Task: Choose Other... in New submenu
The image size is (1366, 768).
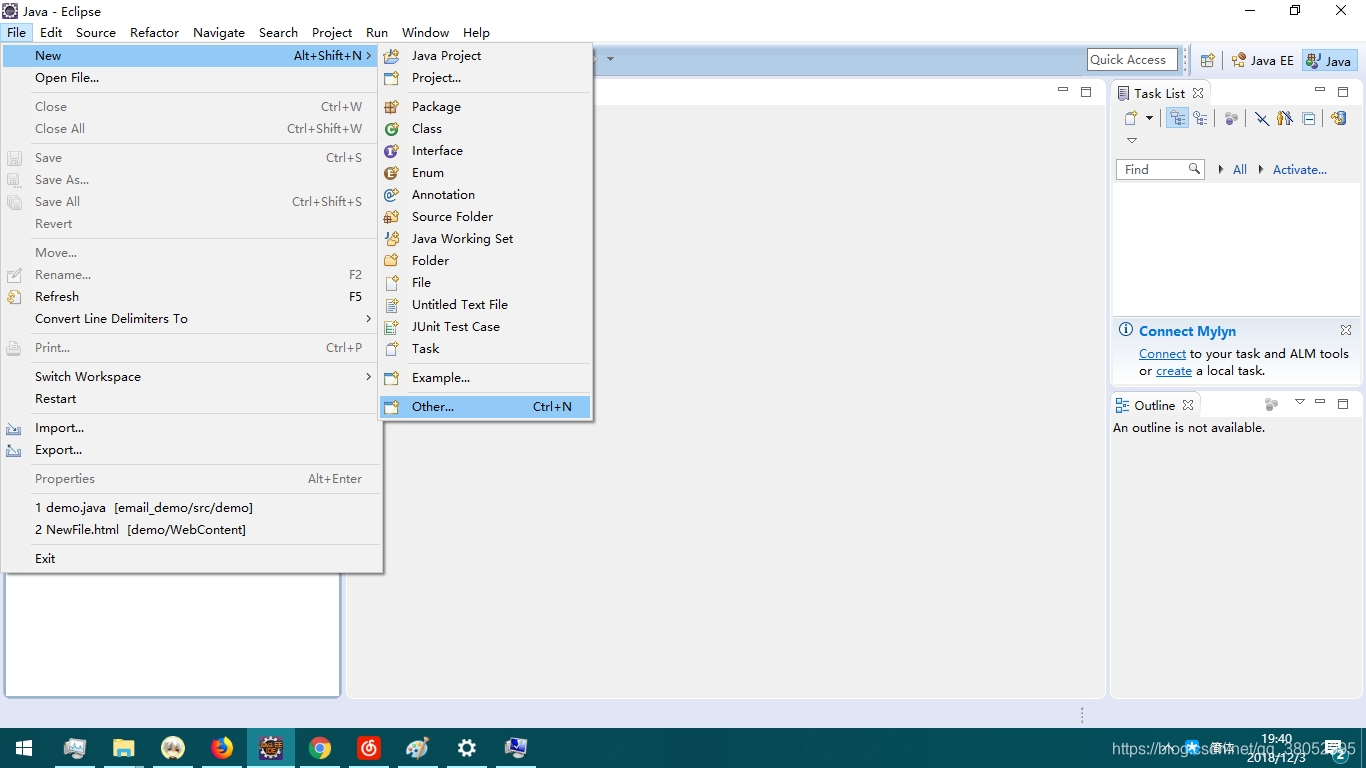Action: (484, 407)
